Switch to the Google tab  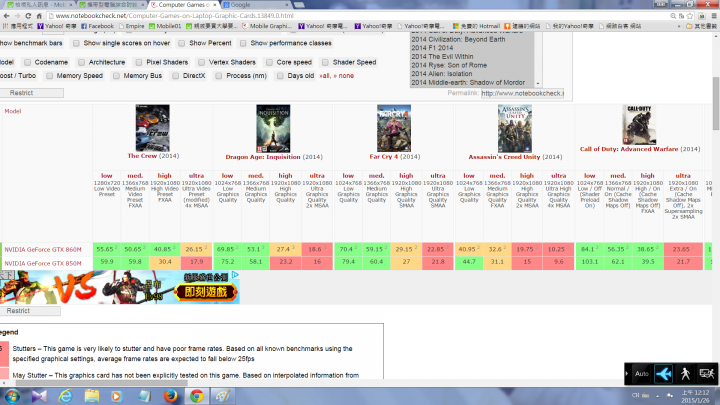(x=256, y=5)
